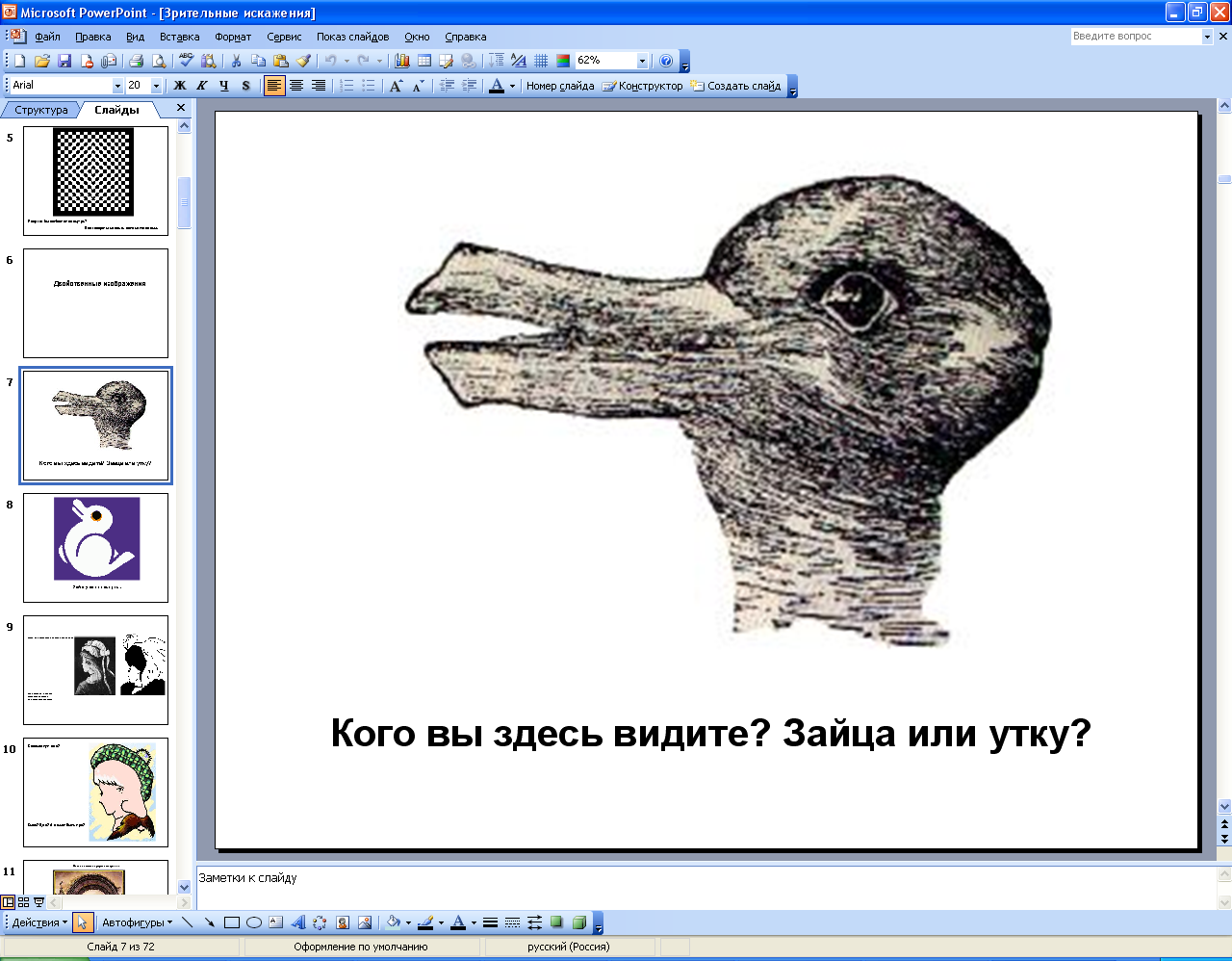
Task: Open the line style options
Action: click(x=490, y=922)
